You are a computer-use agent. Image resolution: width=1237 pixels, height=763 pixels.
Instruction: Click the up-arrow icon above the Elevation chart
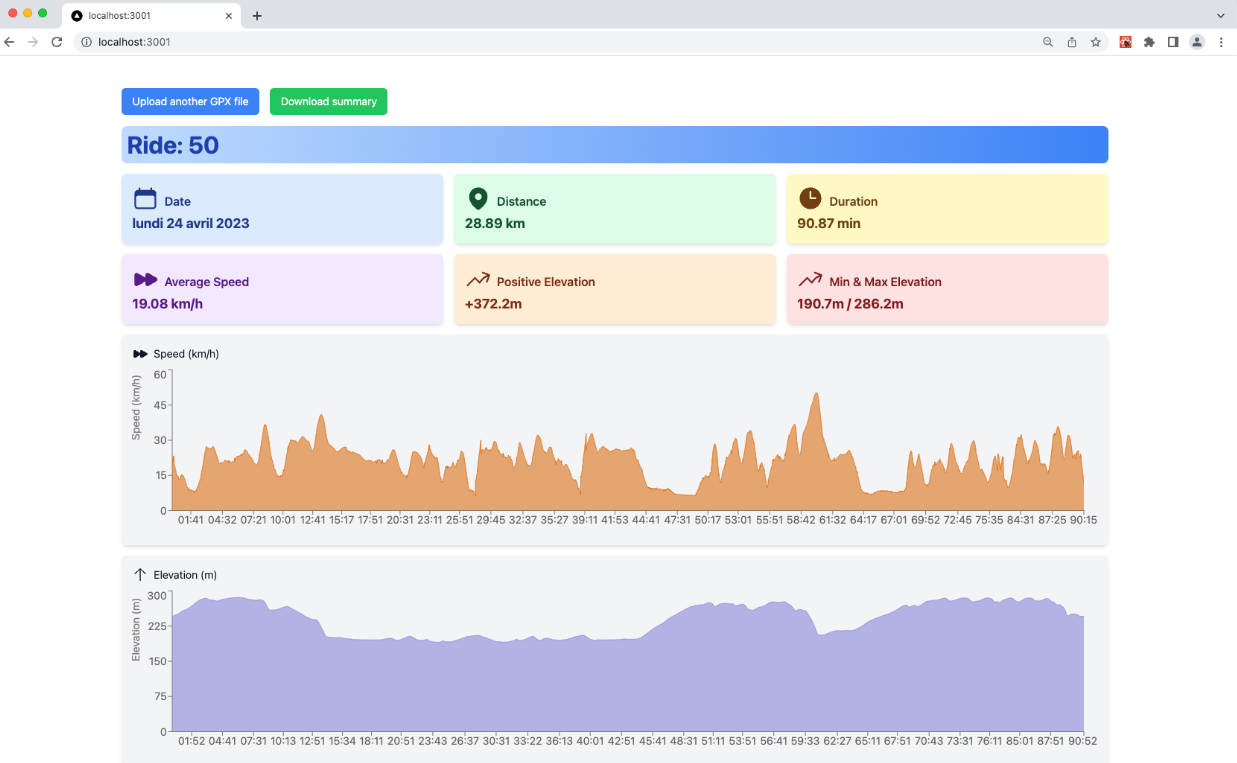[142, 574]
